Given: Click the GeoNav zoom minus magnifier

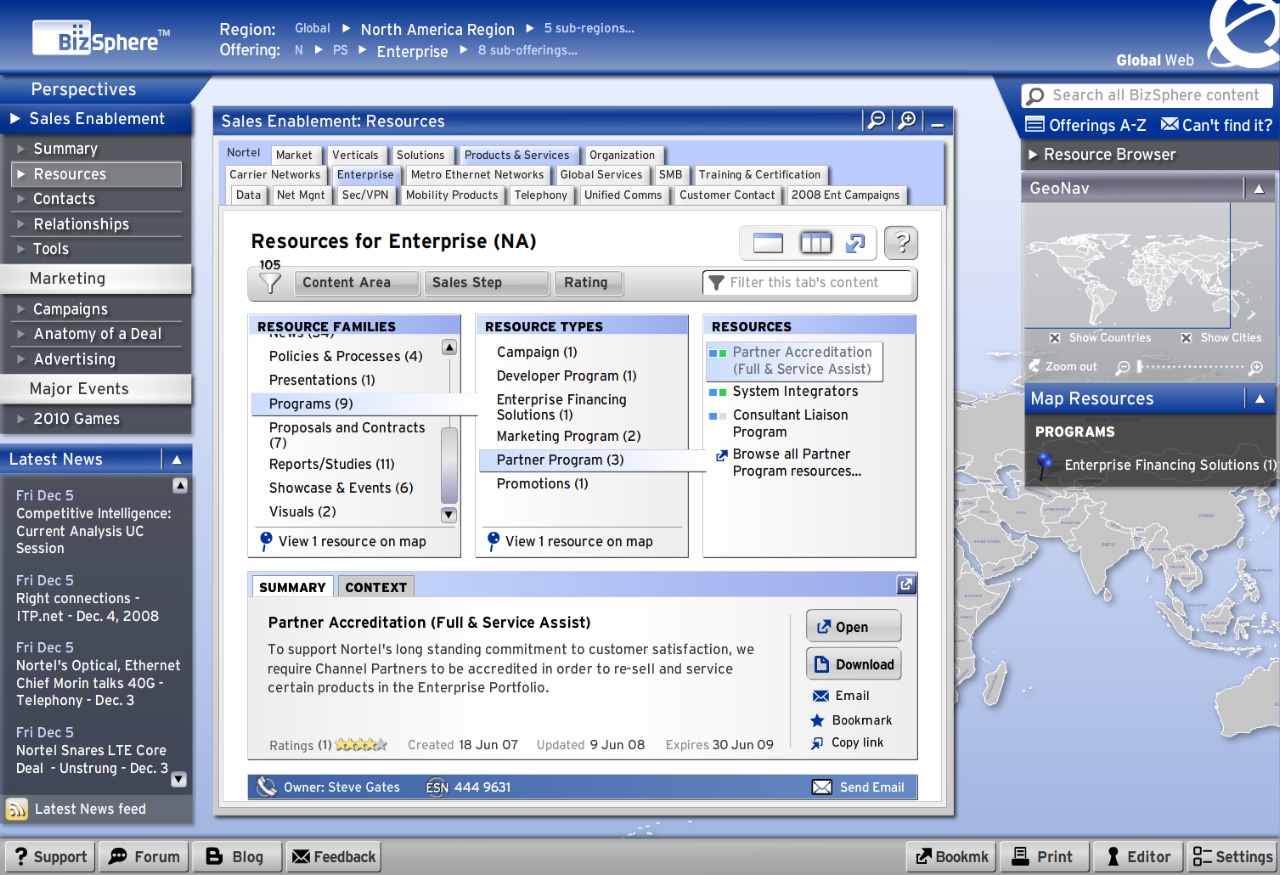Looking at the screenshot, I should pos(1123,367).
